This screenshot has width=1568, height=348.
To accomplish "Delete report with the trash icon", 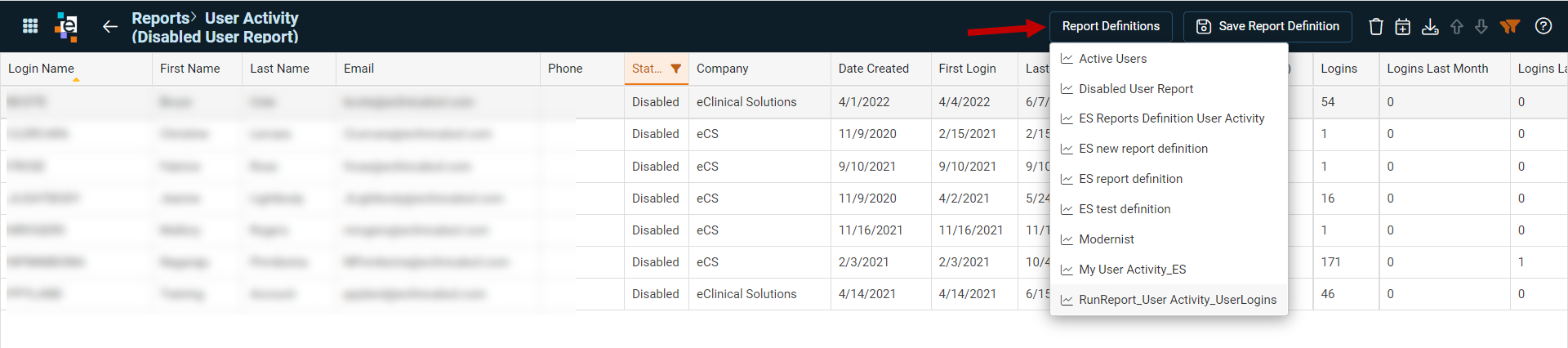I will pyautogui.click(x=1376, y=26).
